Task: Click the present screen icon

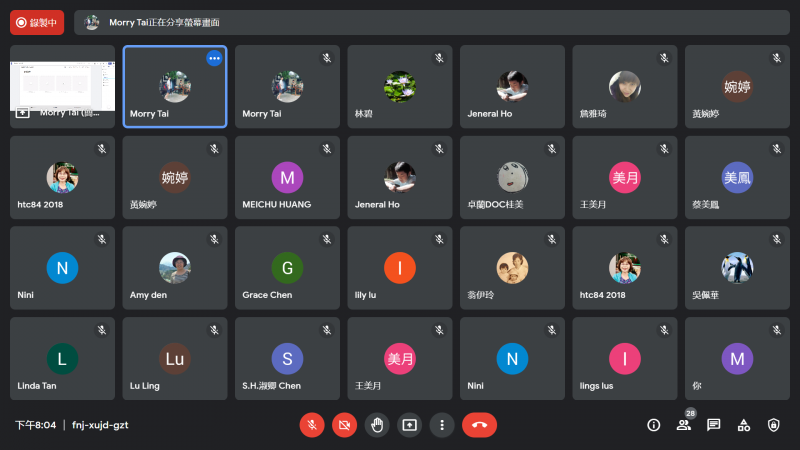Action: pyautogui.click(x=410, y=425)
